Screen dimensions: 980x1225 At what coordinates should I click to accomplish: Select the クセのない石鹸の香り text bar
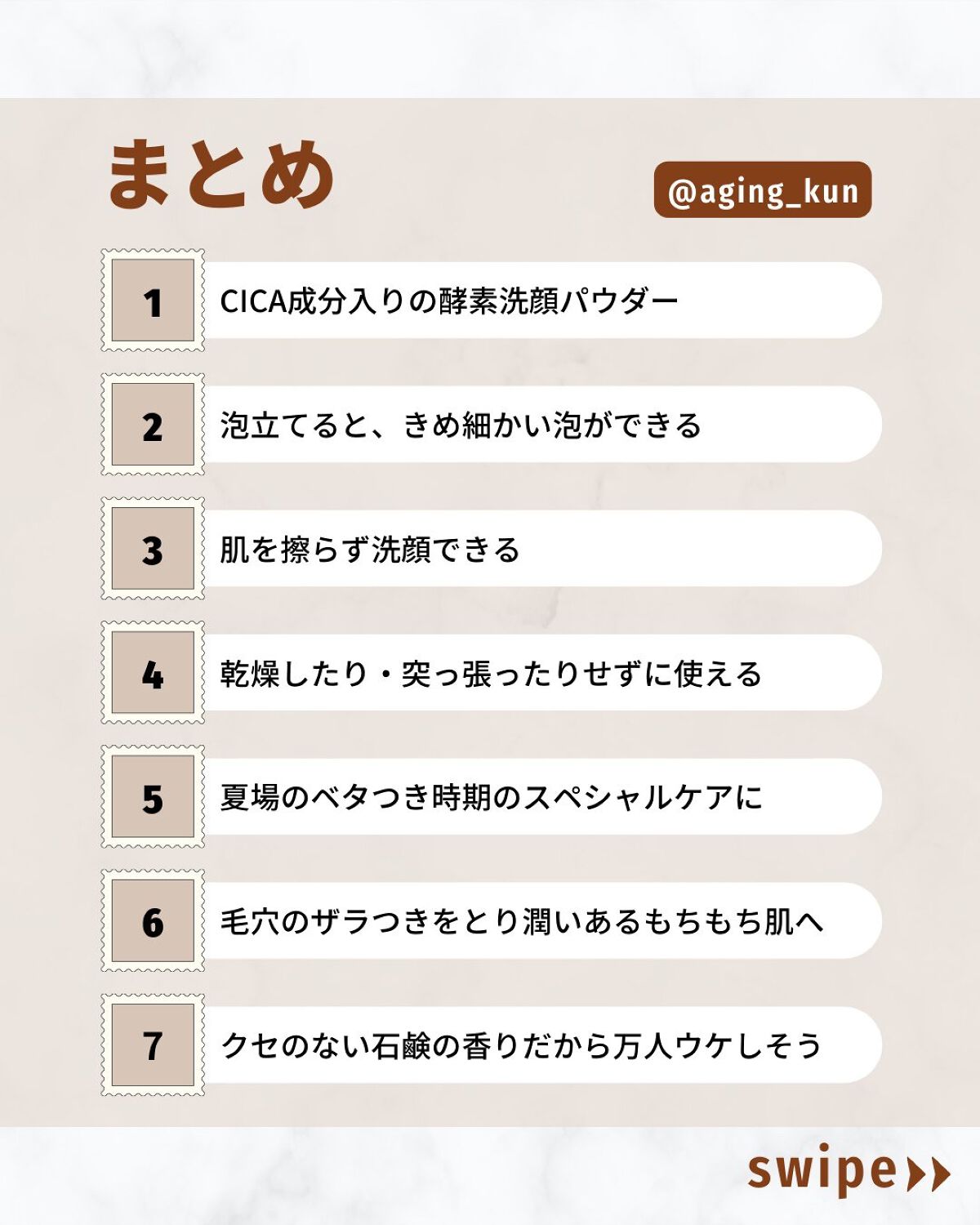(539, 1045)
